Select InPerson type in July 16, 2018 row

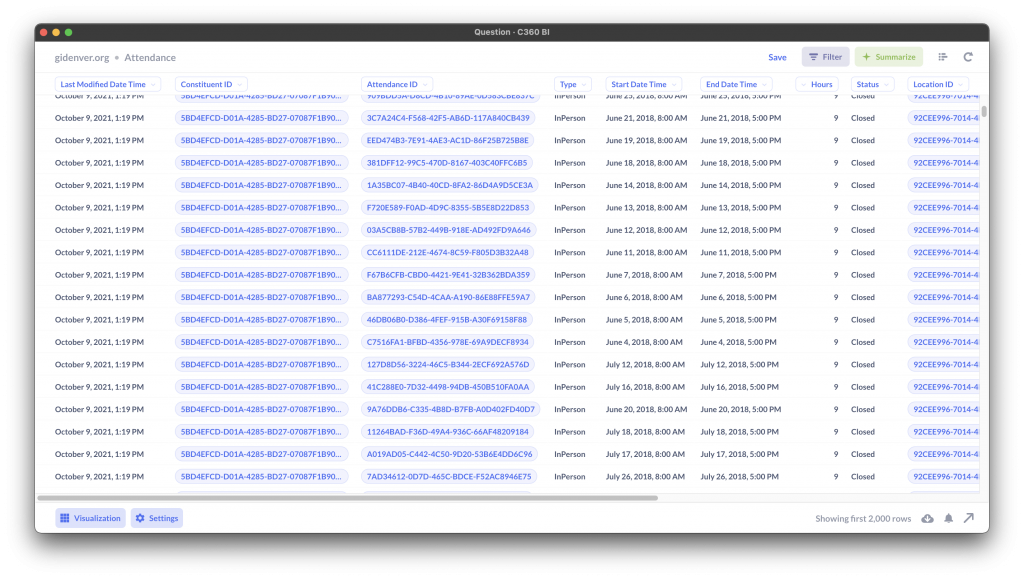click(569, 387)
